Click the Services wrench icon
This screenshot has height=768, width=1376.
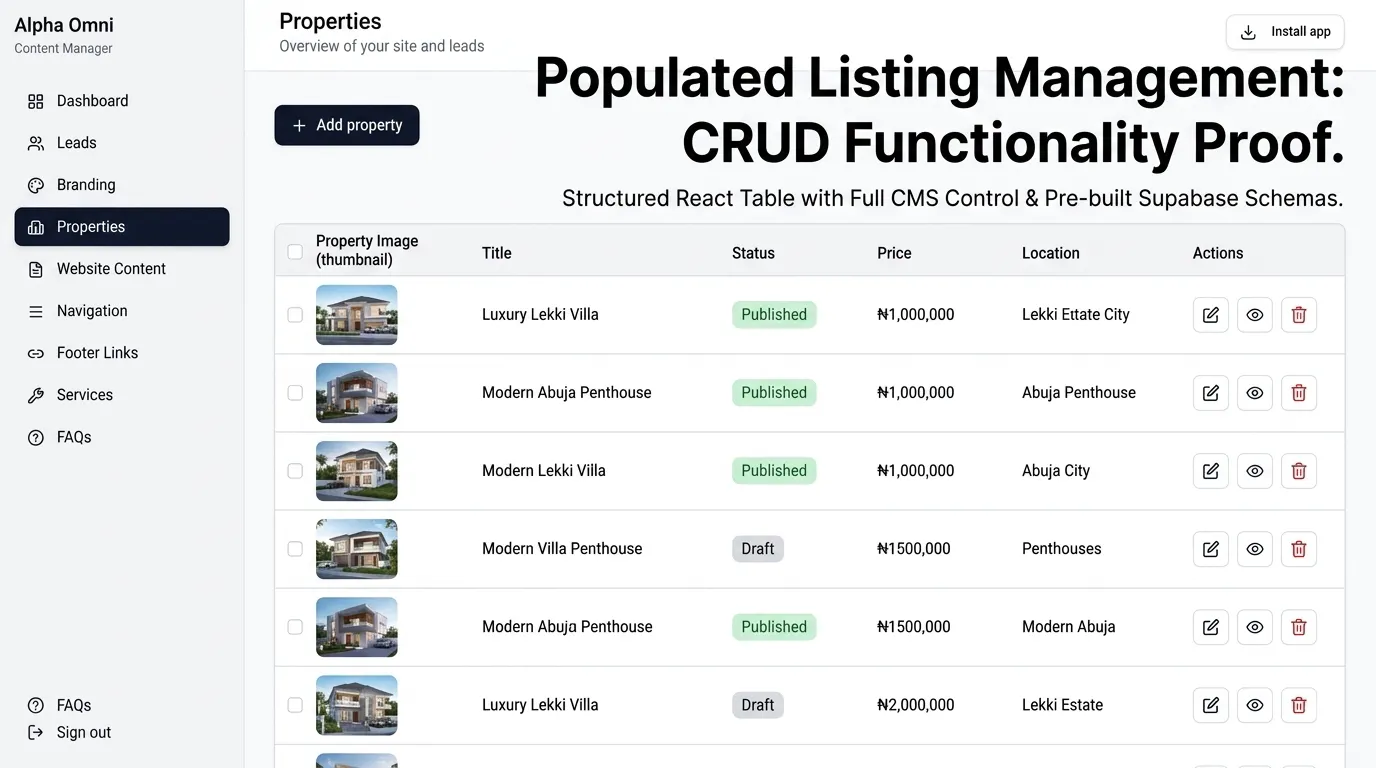tap(36, 395)
